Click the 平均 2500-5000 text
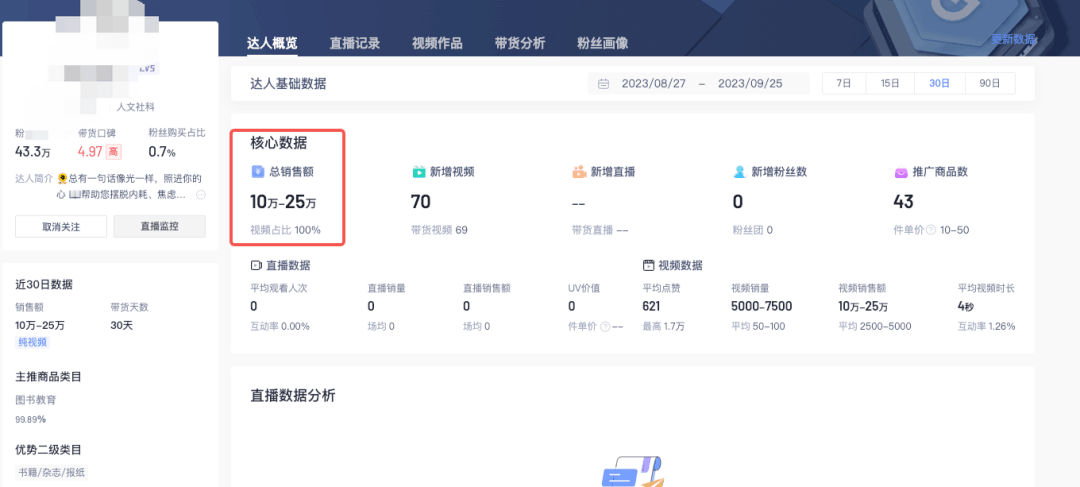1080x487 pixels. pos(875,327)
